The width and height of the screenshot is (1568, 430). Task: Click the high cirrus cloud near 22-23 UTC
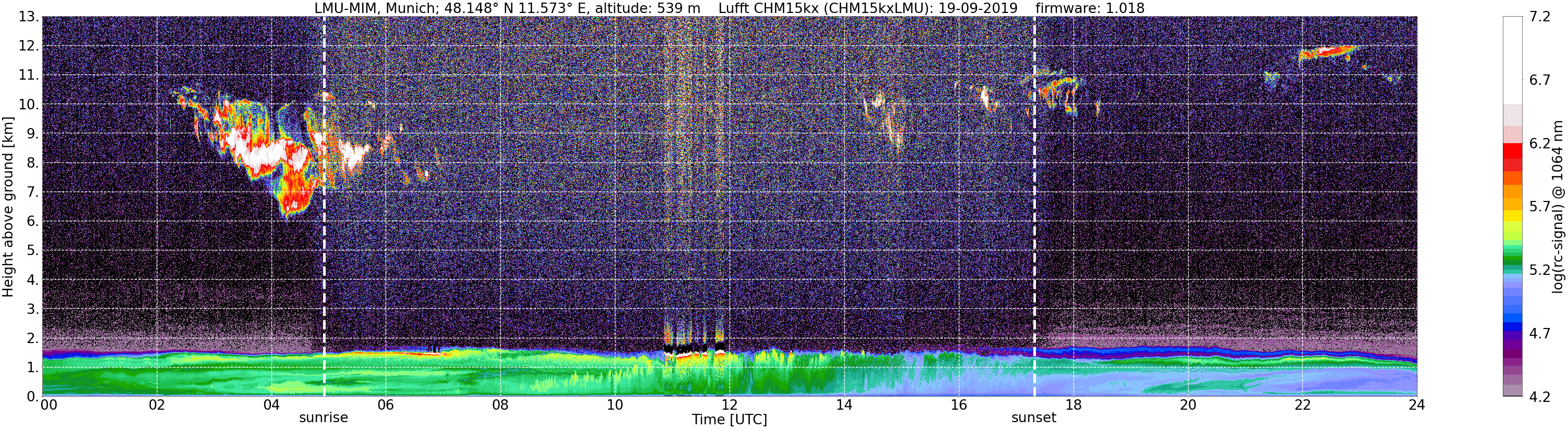pyautogui.click(x=1327, y=54)
